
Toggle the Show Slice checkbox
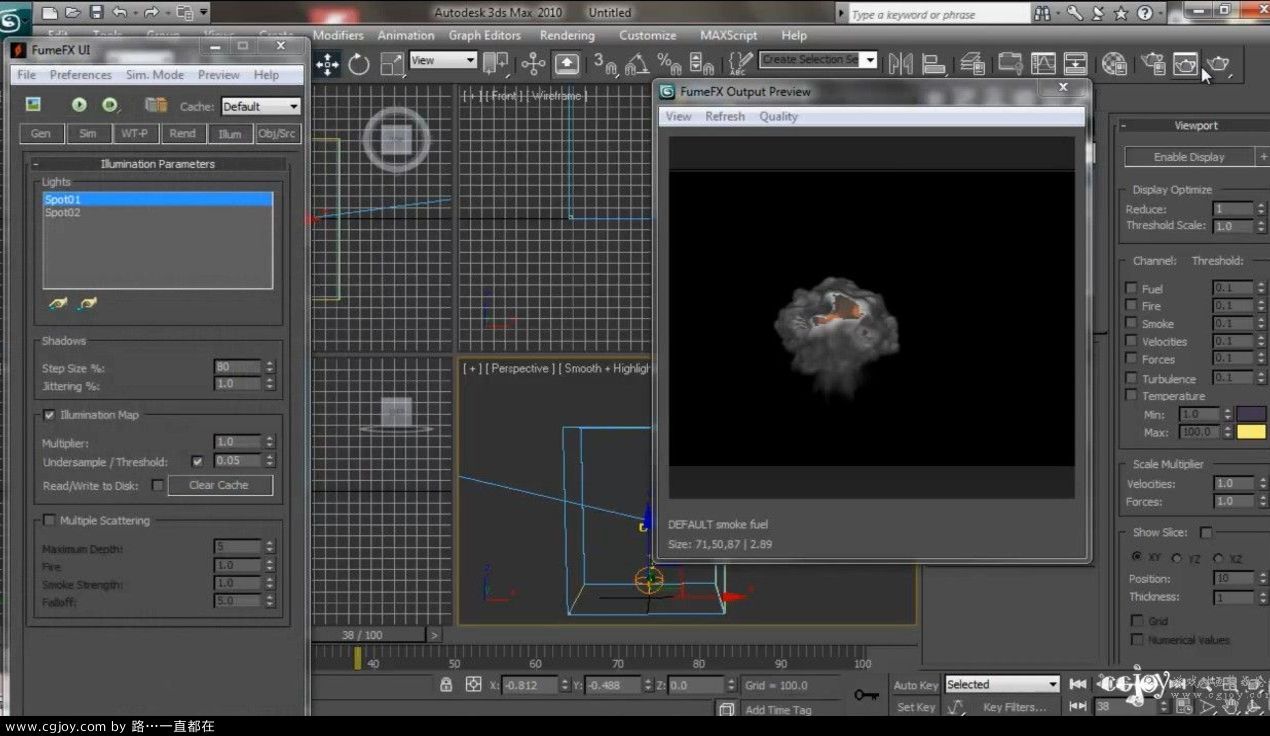(x=1206, y=533)
